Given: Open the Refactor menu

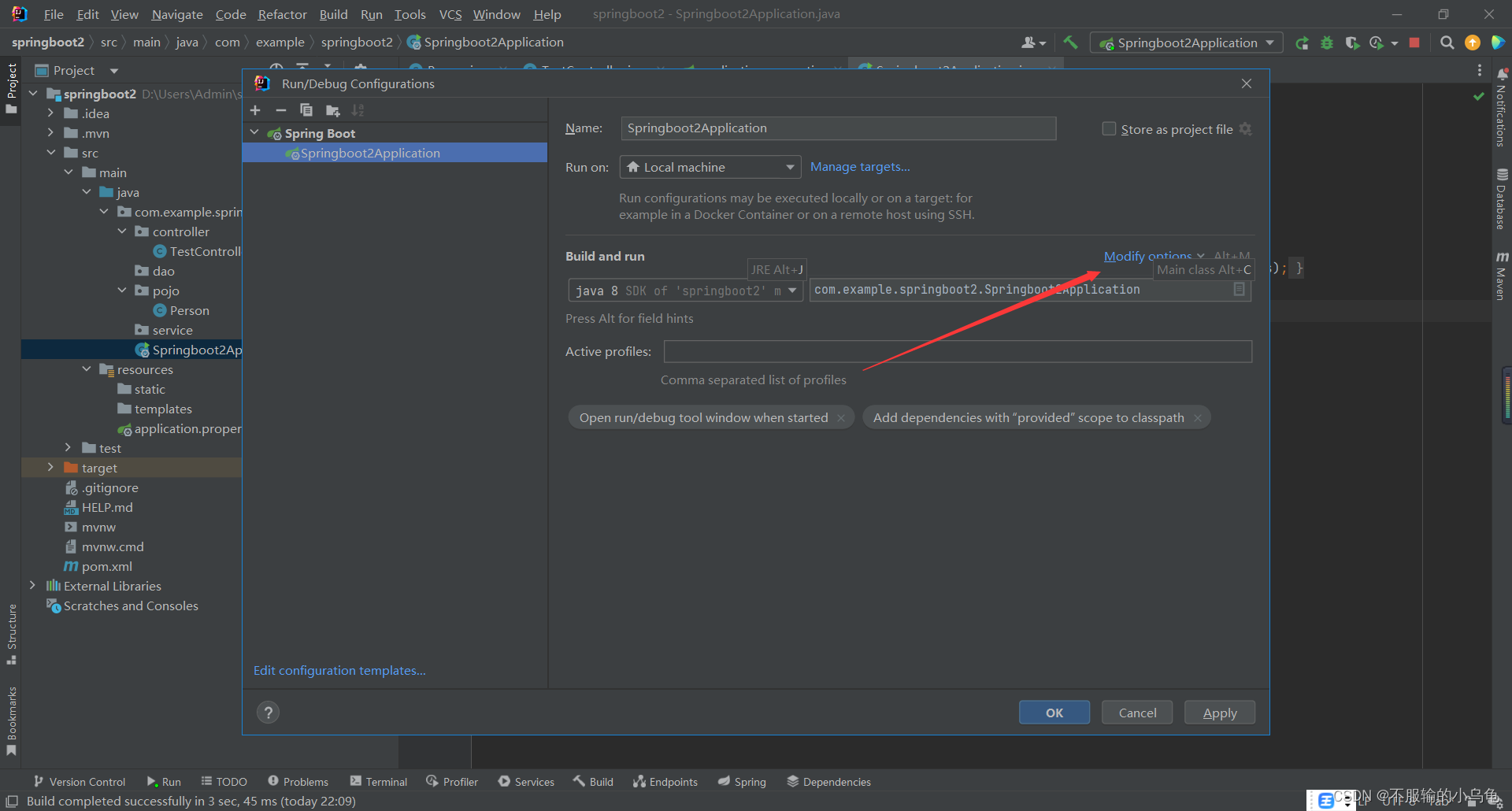Looking at the screenshot, I should pos(282,14).
